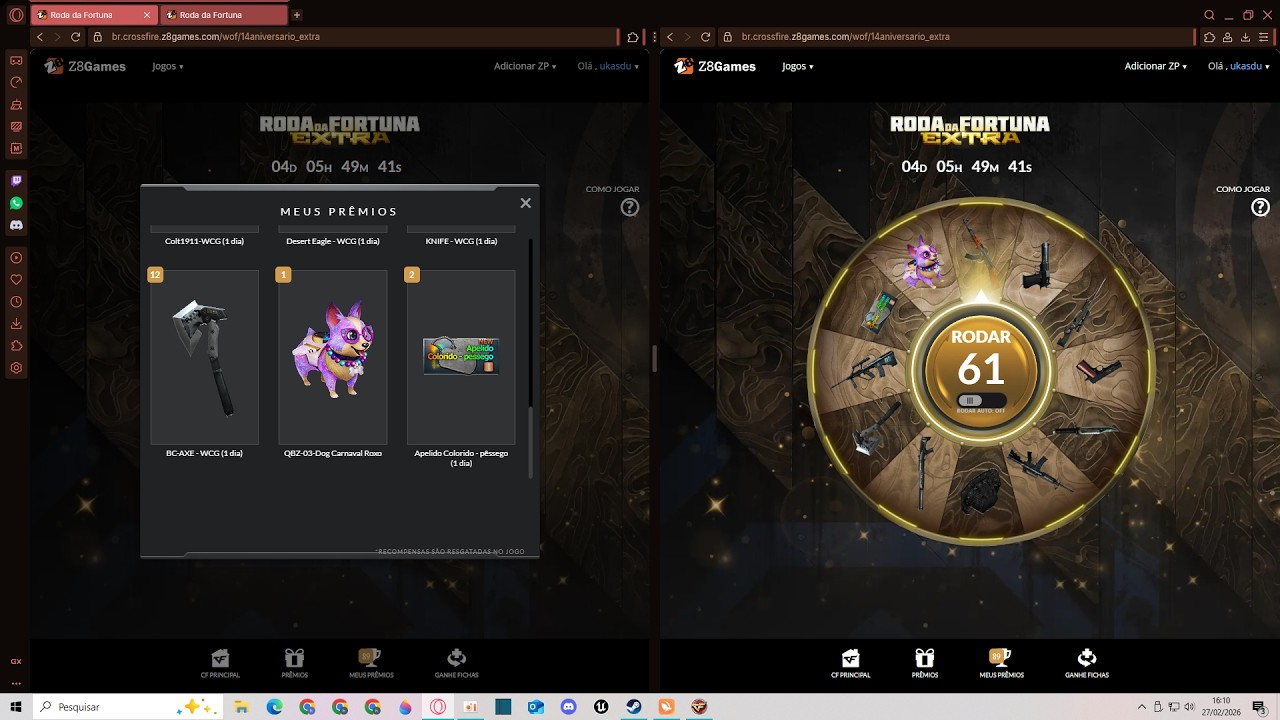Viewport: 1280px width, 720px height.
Task: Open the heart bookmarks icon in sidebar
Action: (x=16, y=280)
